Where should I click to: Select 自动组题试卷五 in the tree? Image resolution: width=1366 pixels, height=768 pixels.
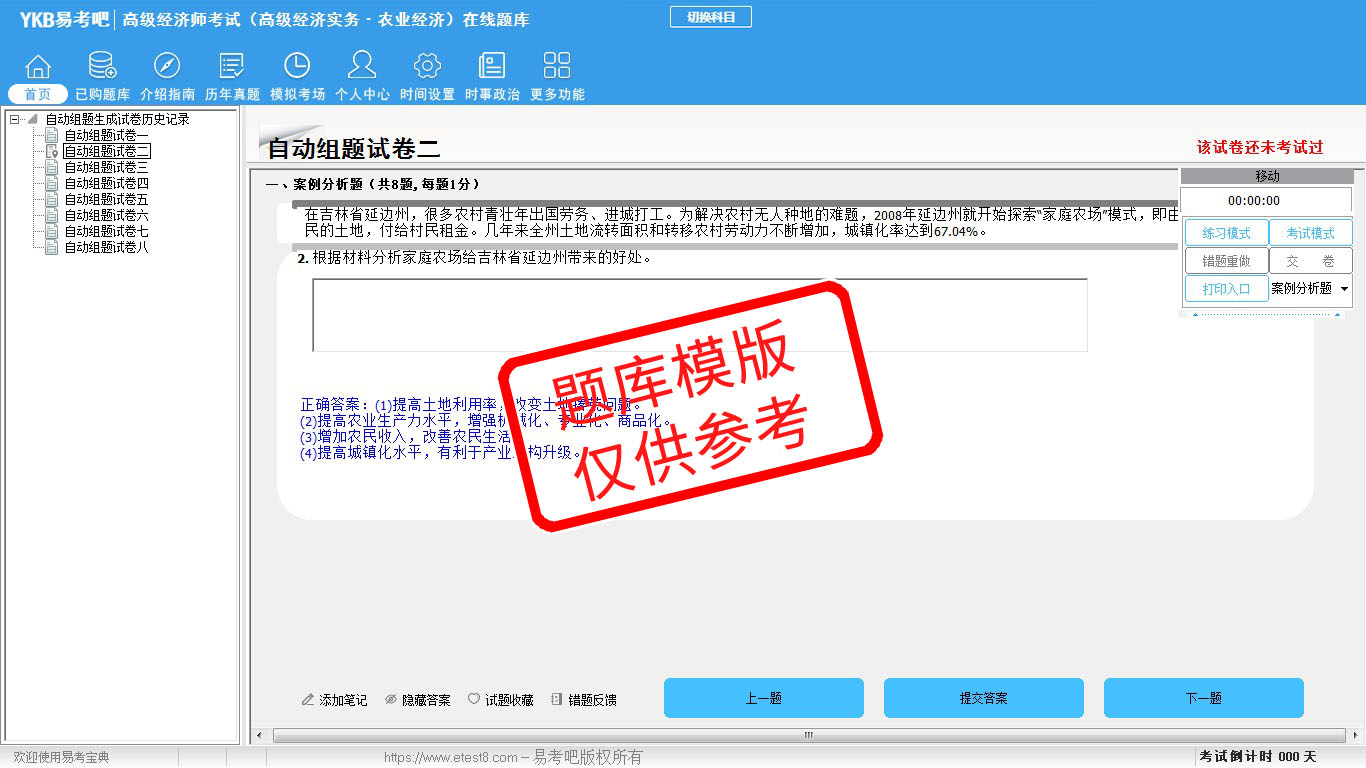[x=106, y=200]
